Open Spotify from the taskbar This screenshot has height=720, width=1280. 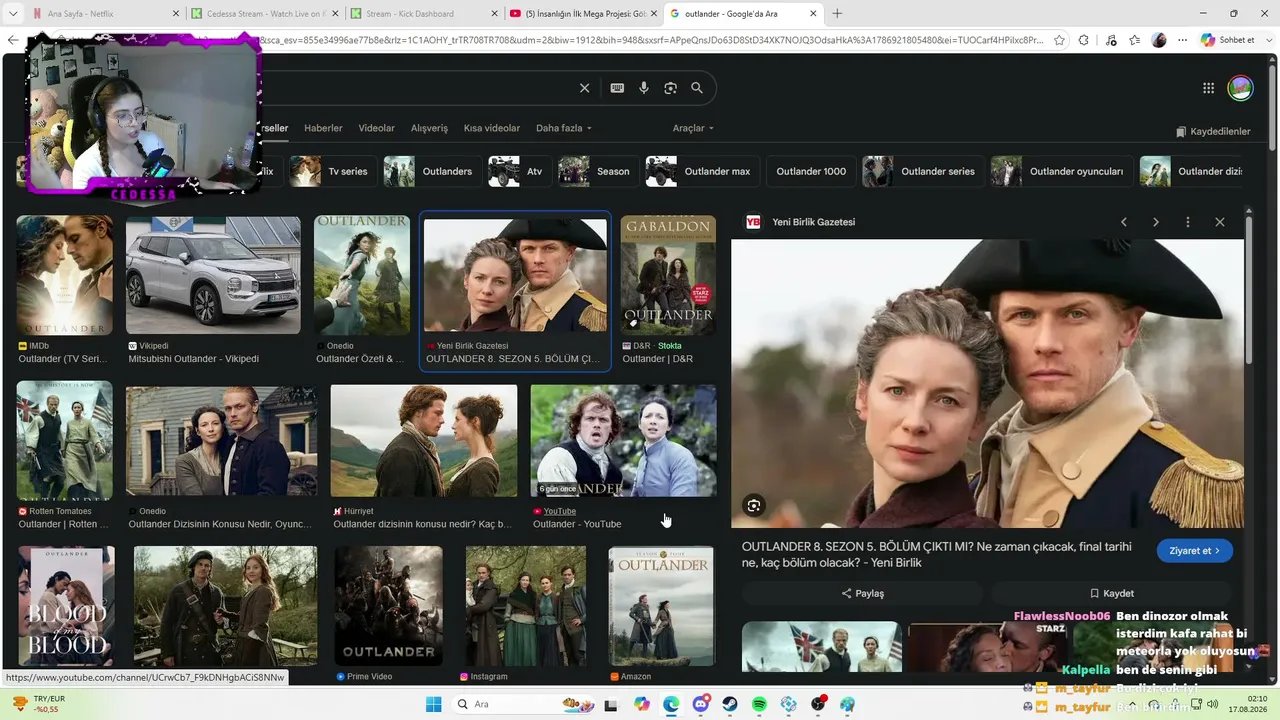coord(759,704)
